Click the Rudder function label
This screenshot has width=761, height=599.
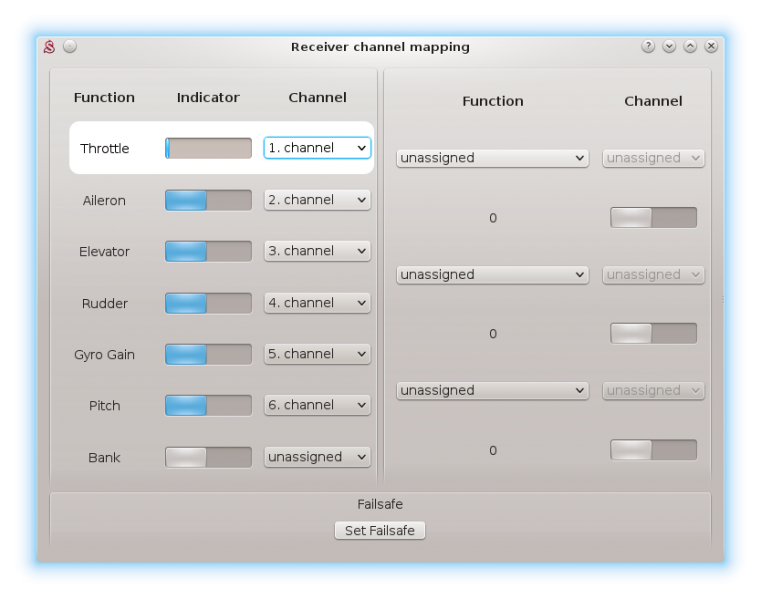(x=104, y=303)
